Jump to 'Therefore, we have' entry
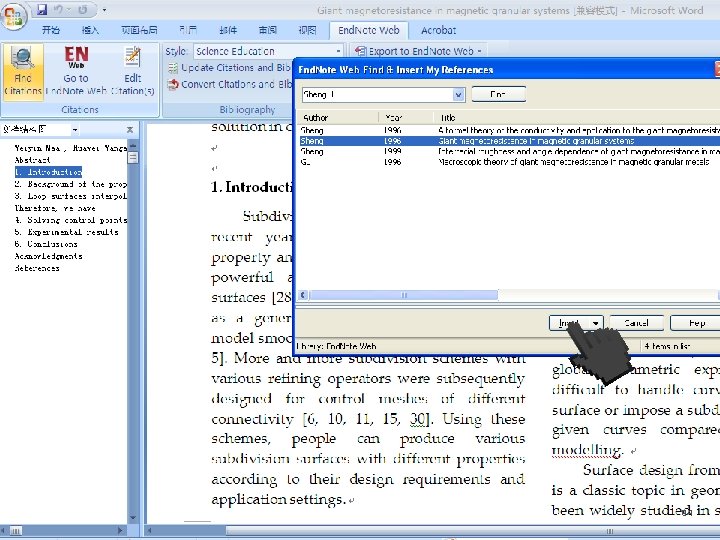Screen dimensions: 720x540 [55, 208]
